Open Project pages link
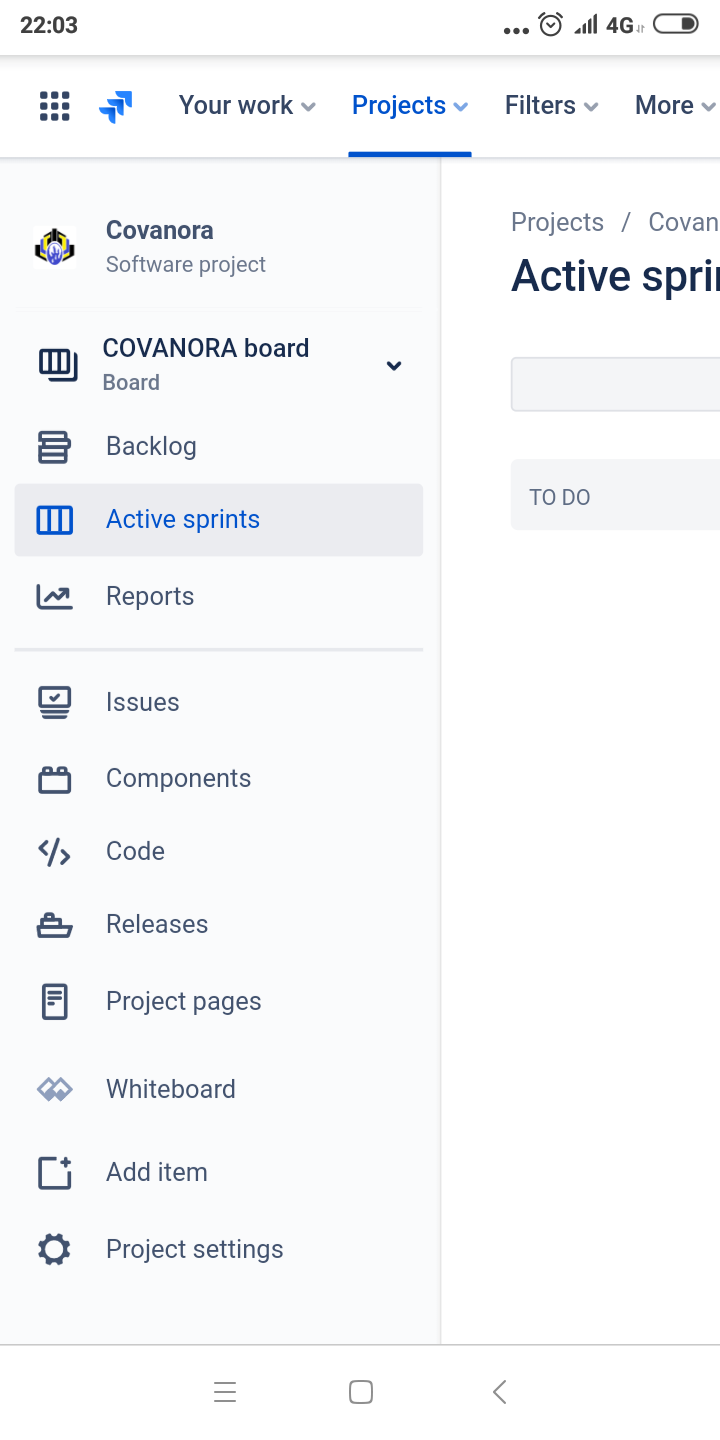The width and height of the screenshot is (720, 1440). (x=184, y=1001)
